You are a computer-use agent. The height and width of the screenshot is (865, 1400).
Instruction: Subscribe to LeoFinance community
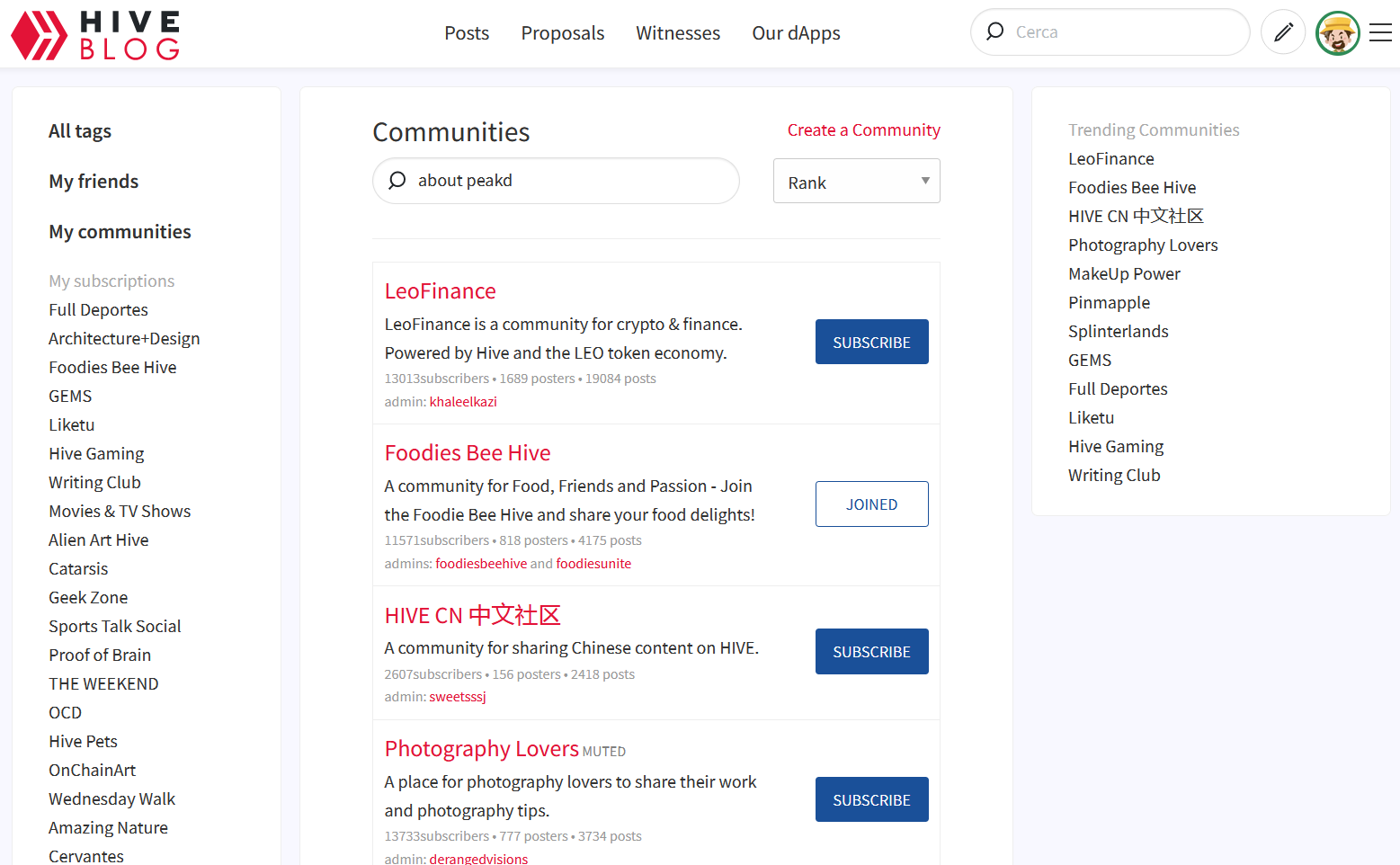coord(871,342)
